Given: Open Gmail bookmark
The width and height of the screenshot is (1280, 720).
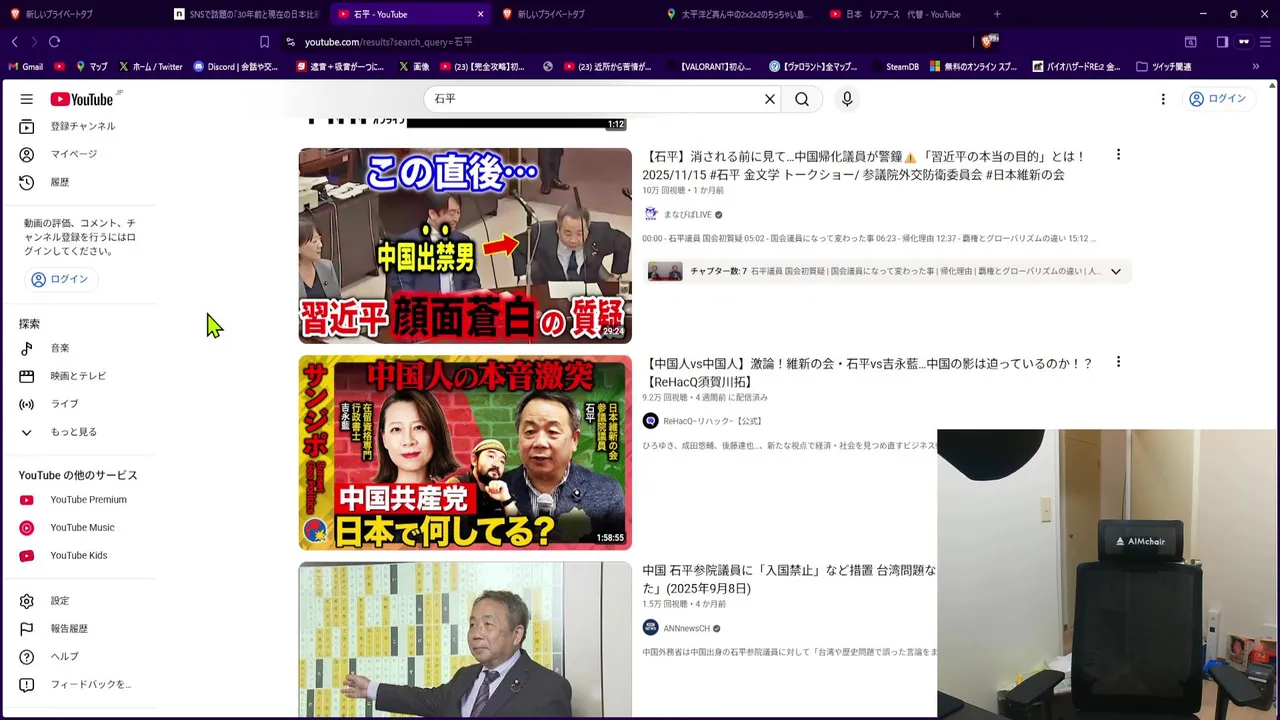Looking at the screenshot, I should [x=26, y=67].
